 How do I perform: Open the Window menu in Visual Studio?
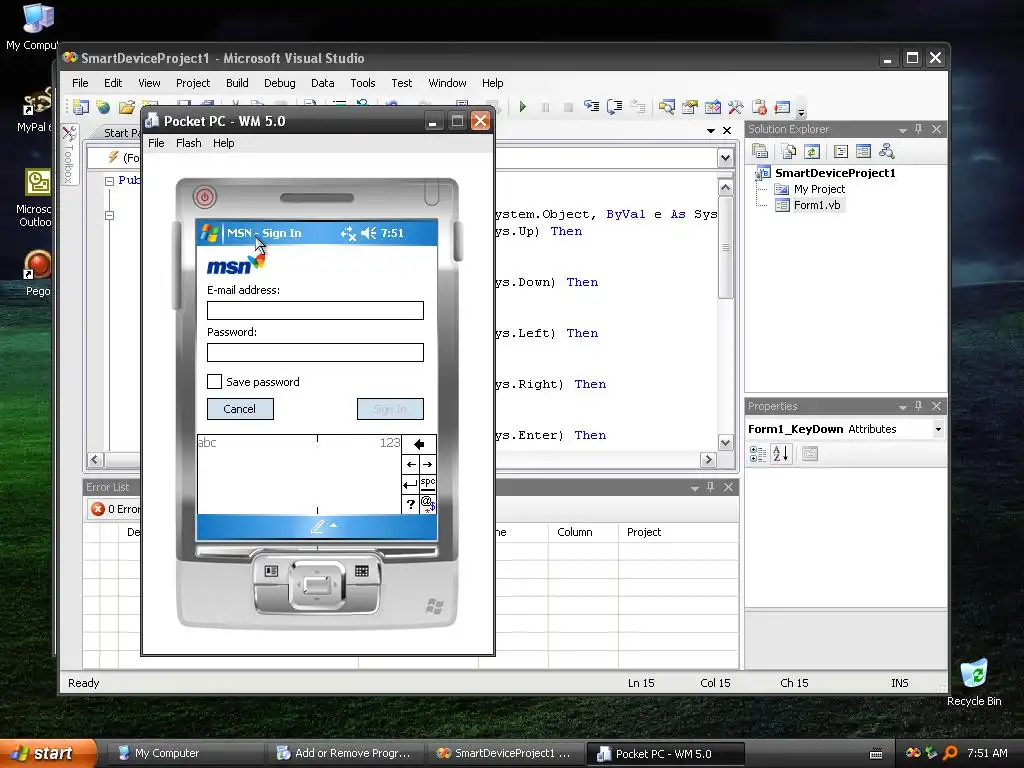click(x=447, y=83)
